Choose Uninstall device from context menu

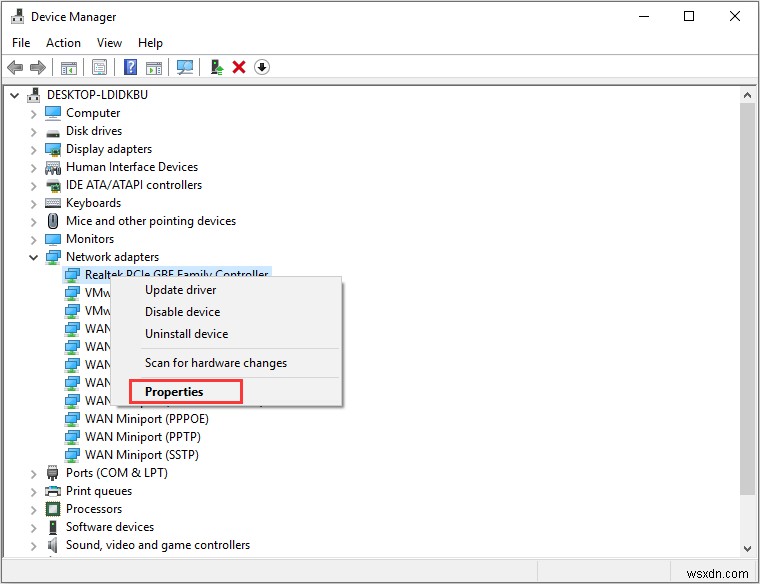[226, 333]
